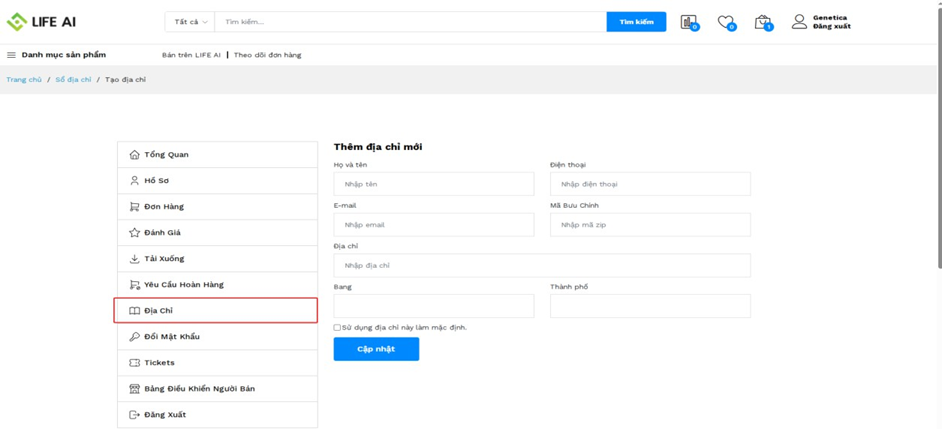Open the compare list icon in header
Screen dimensions: 942x429
(x=688, y=22)
